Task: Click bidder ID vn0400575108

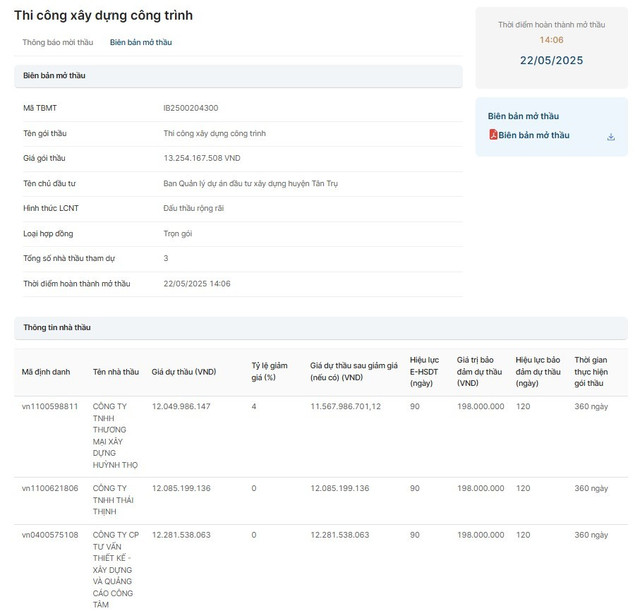Action: (x=50, y=535)
